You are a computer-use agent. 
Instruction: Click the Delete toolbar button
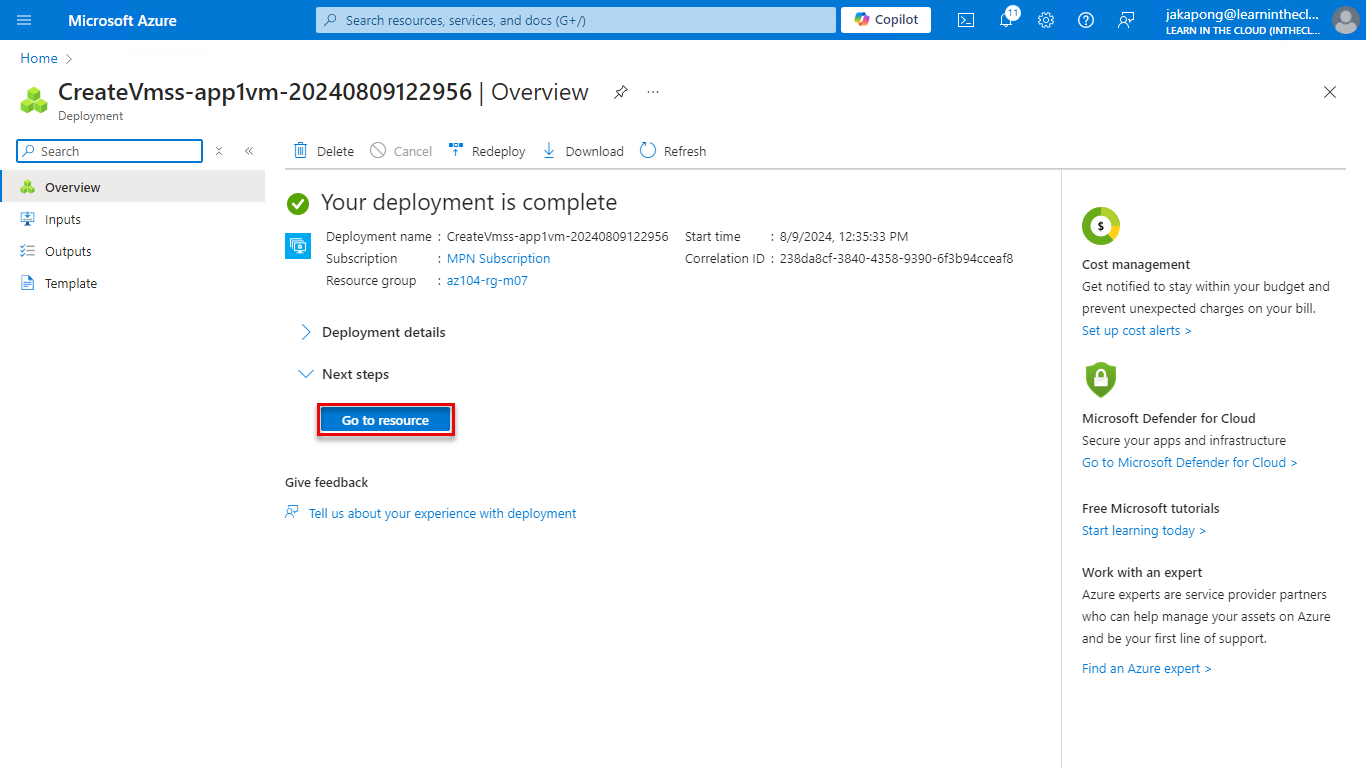pyautogui.click(x=323, y=151)
